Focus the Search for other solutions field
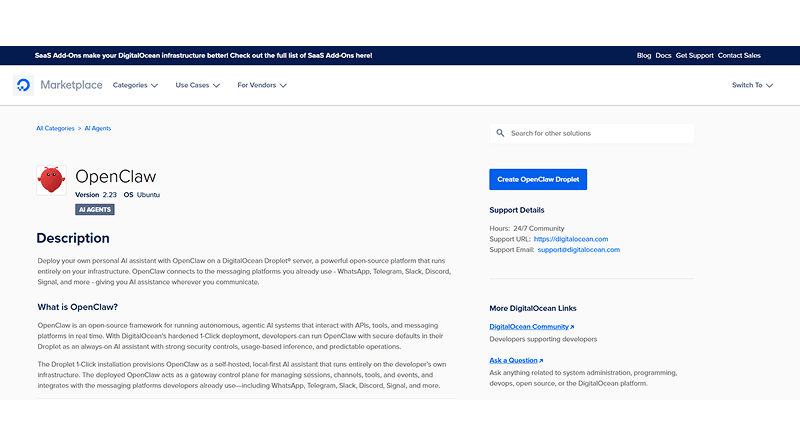 pos(592,133)
